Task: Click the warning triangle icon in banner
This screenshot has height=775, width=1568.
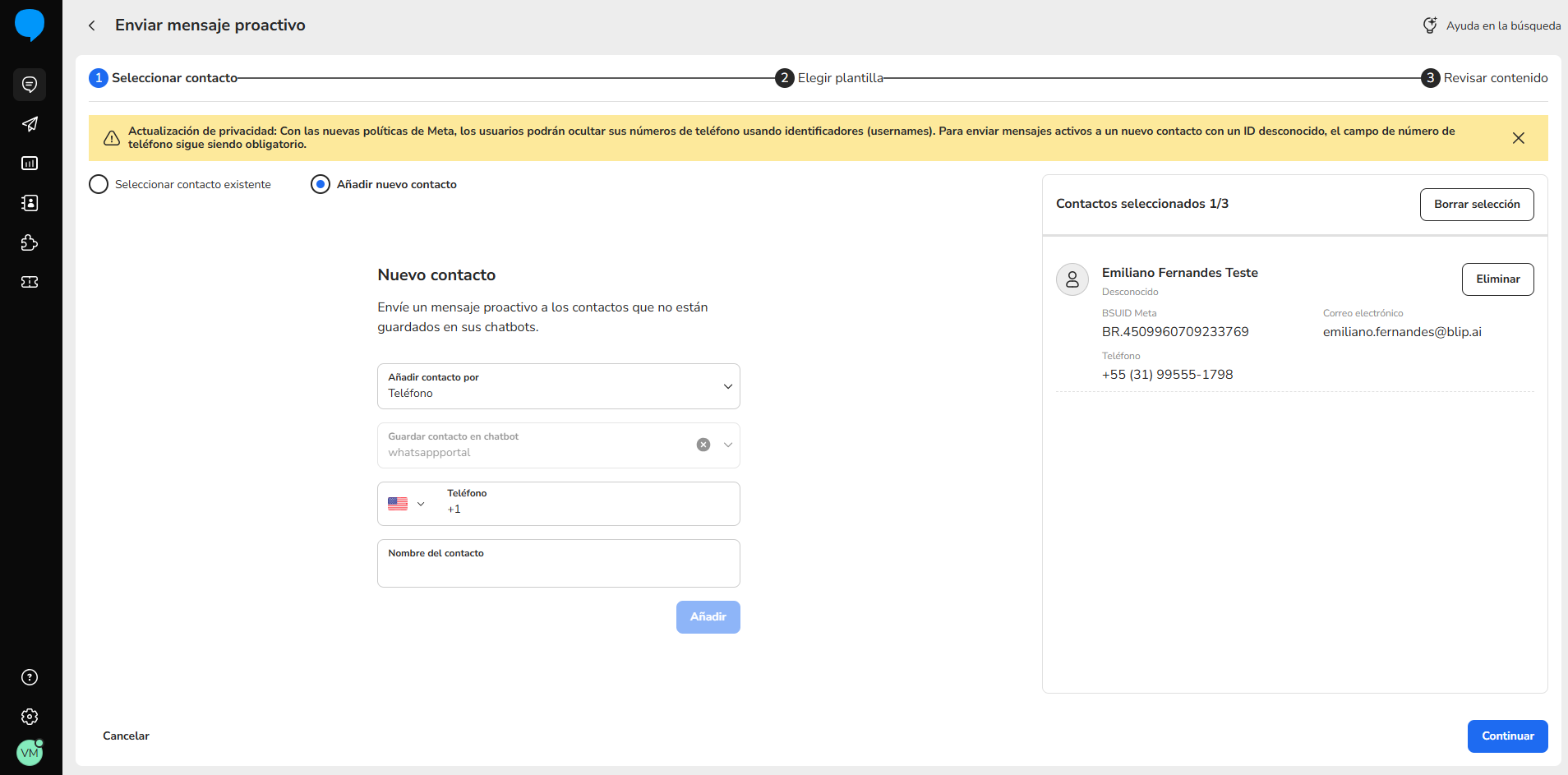Action: (x=112, y=138)
